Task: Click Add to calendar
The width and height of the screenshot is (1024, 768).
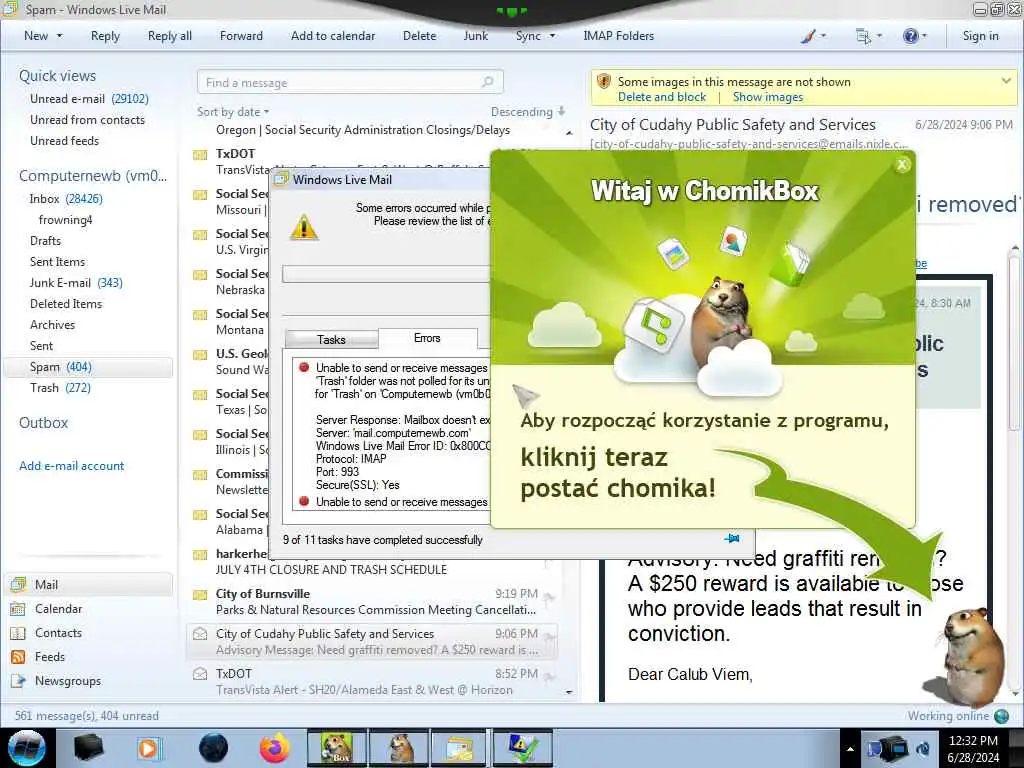Action: click(x=333, y=36)
